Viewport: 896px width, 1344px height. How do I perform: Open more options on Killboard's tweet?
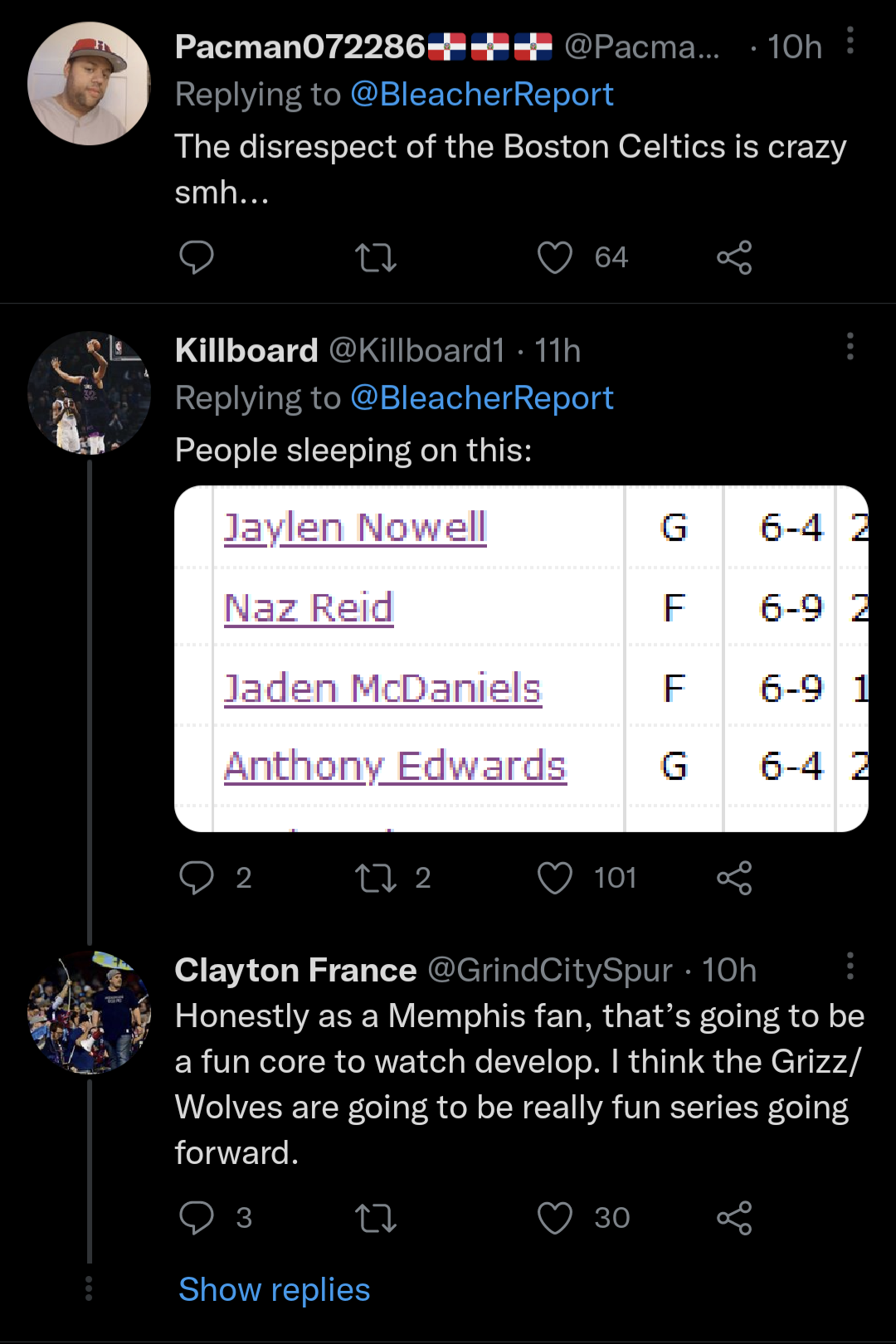[850, 346]
